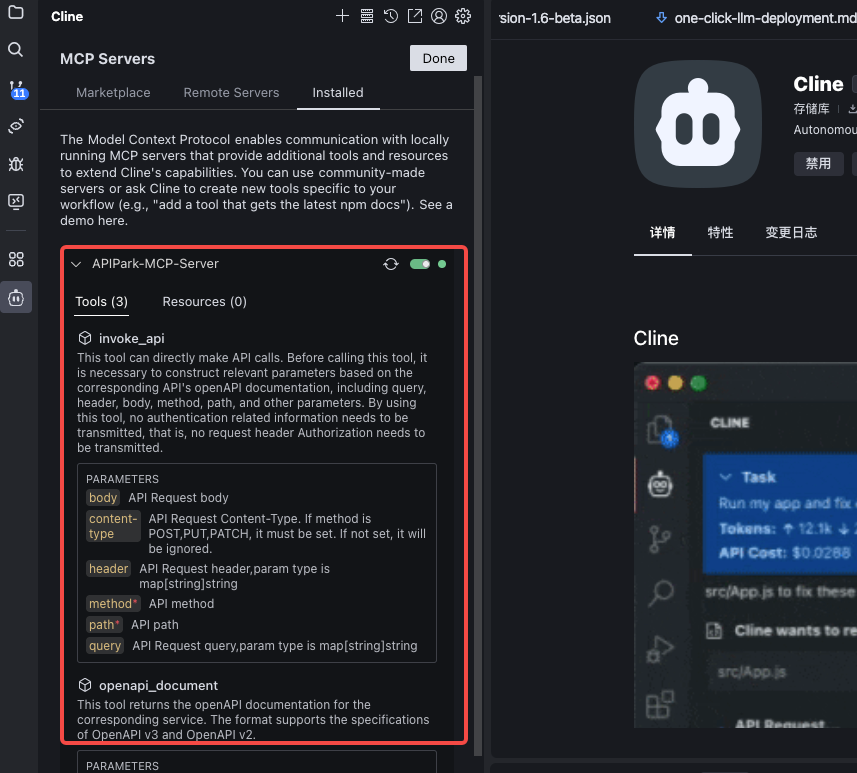The height and width of the screenshot is (773, 857).
Task: Switch to the Remote Servers tab
Action: 231,93
